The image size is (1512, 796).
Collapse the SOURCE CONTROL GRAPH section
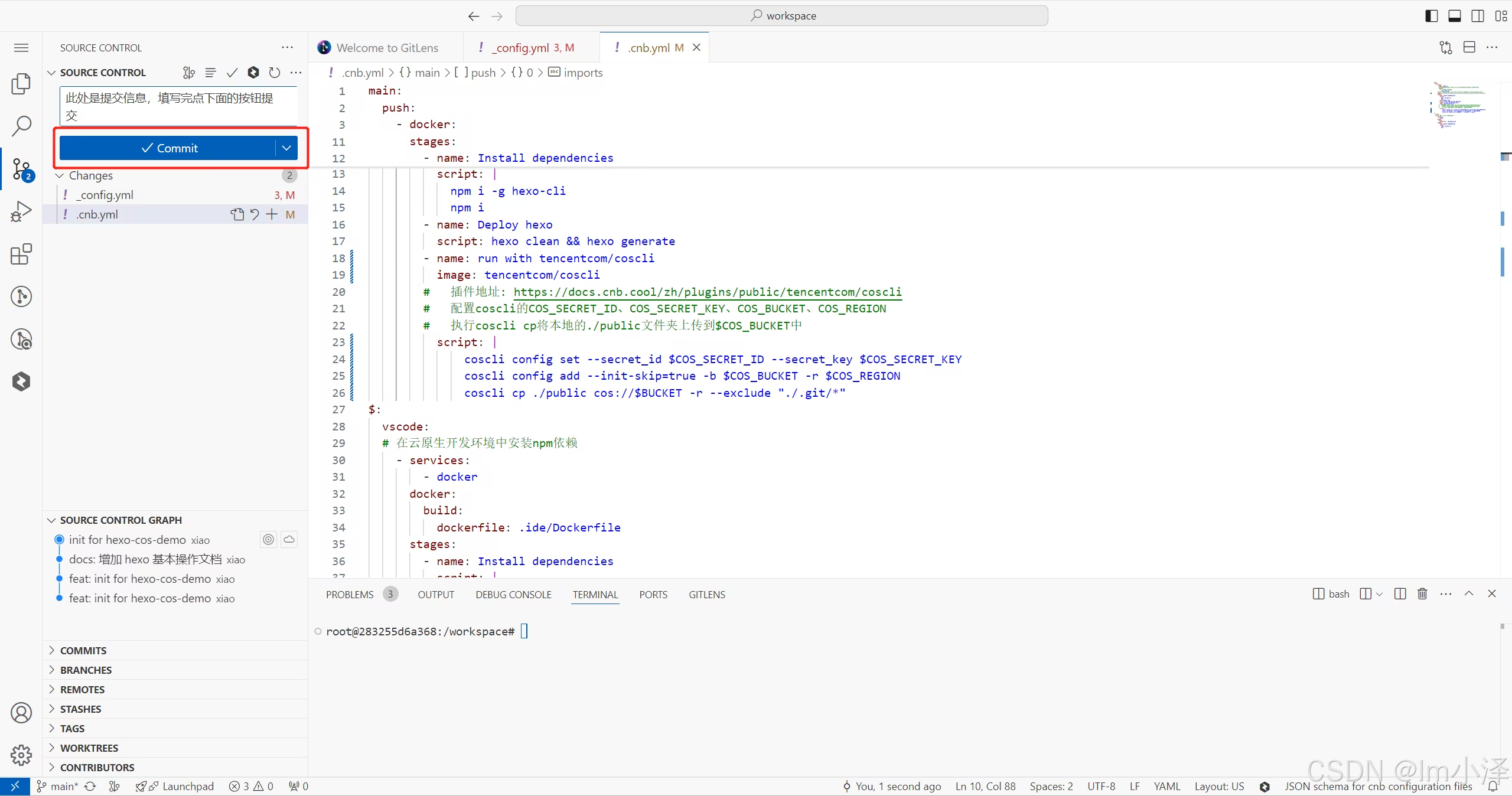tap(51, 520)
